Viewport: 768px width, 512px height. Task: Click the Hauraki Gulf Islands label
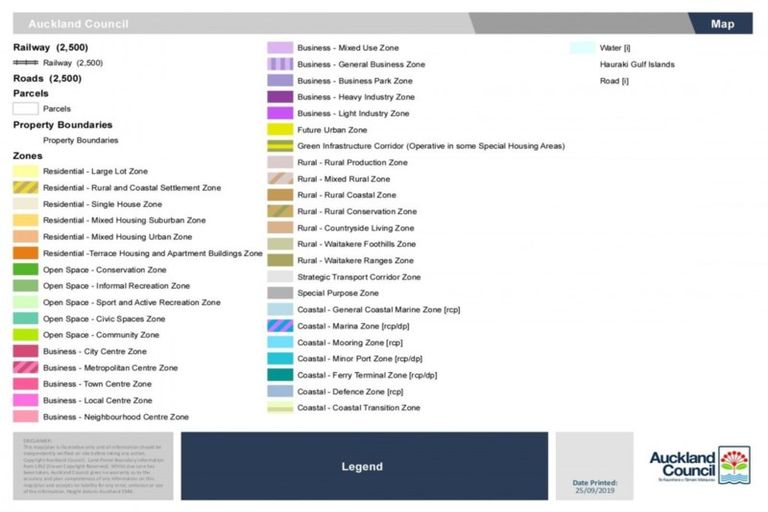pos(636,64)
